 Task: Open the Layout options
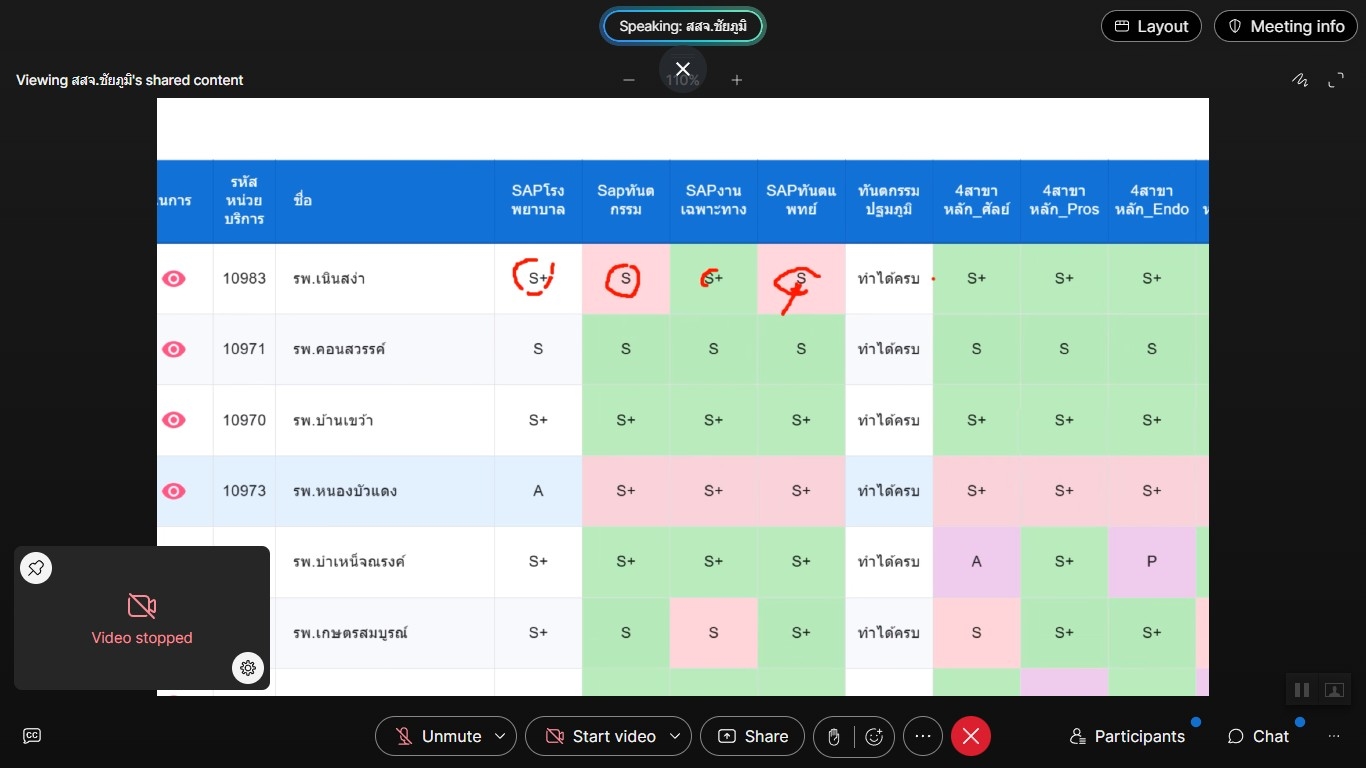(1151, 26)
